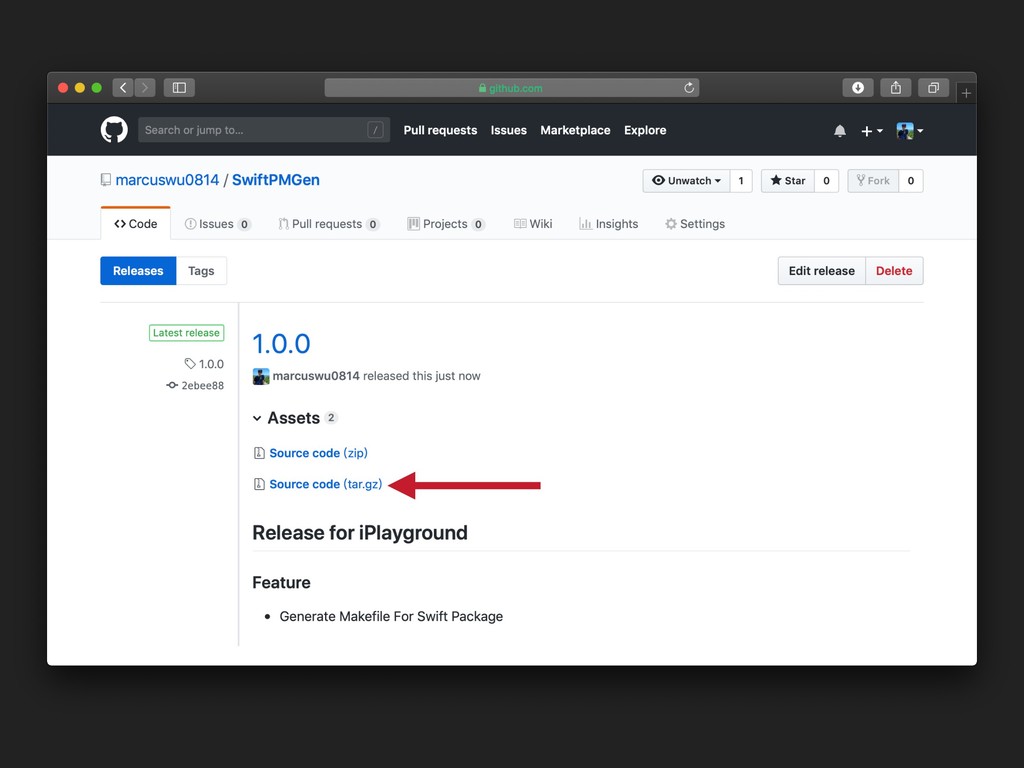
Task: Open the 1.0.0 release title
Action: [x=281, y=344]
